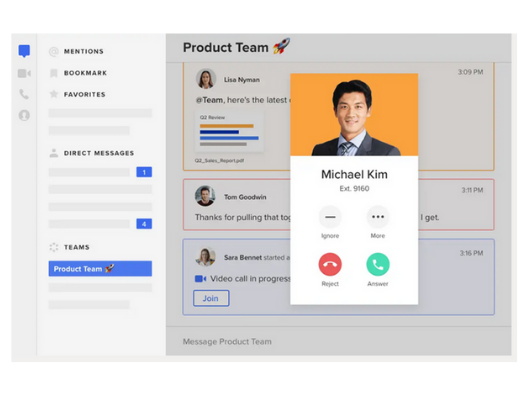Viewport: 528px width, 408px height.
Task: Answer the call from Michael Kim
Action: pyautogui.click(x=378, y=264)
